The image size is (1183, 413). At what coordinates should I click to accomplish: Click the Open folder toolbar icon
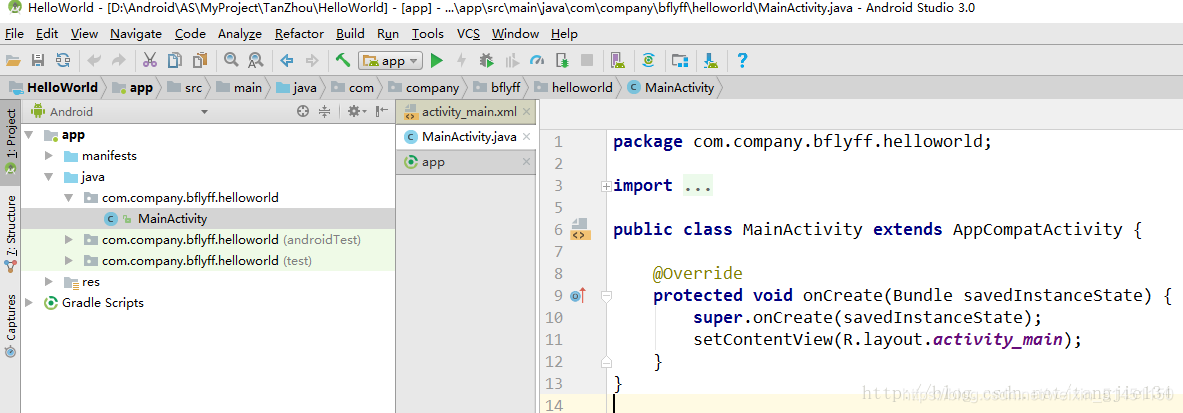(13, 60)
